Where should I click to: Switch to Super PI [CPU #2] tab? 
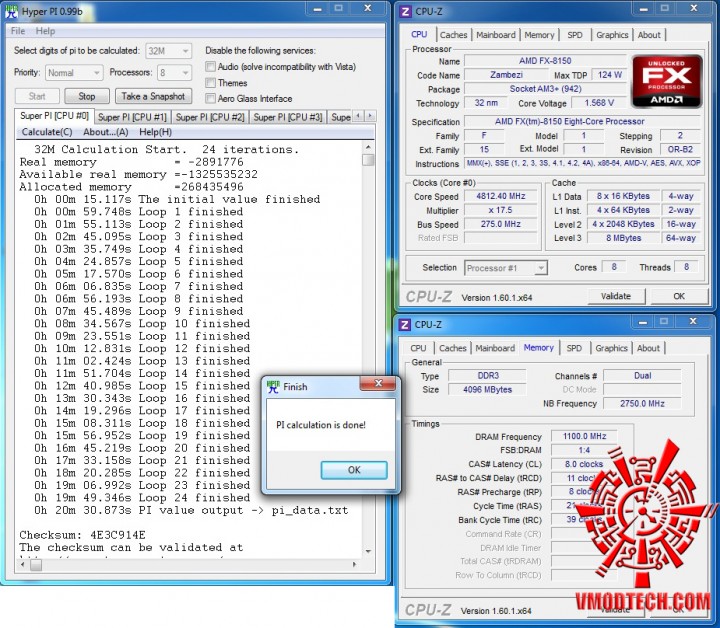210,117
